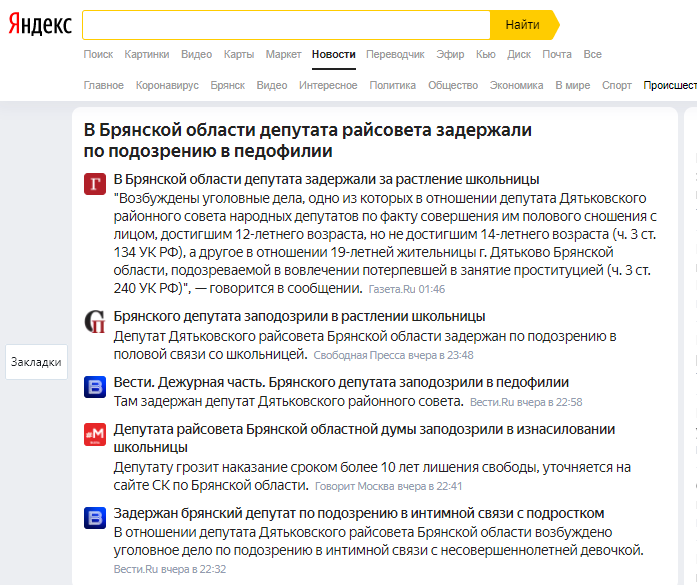
Task: Open headline 'задержали за растление школьницы'
Action: coord(326,179)
